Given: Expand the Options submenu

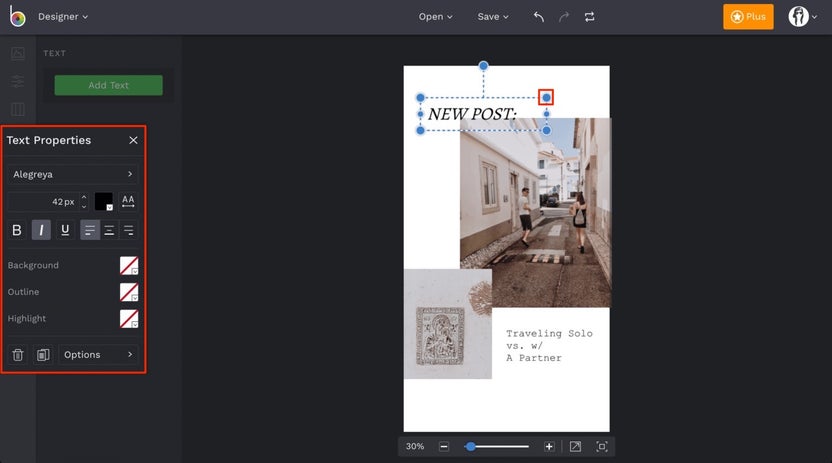Looking at the screenshot, I should click(x=98, y=354).
